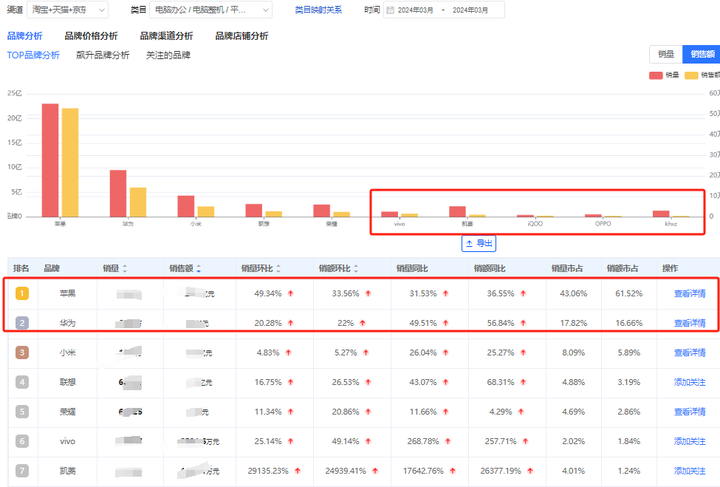Sort the table by 销售额 column

coord(198,269)
